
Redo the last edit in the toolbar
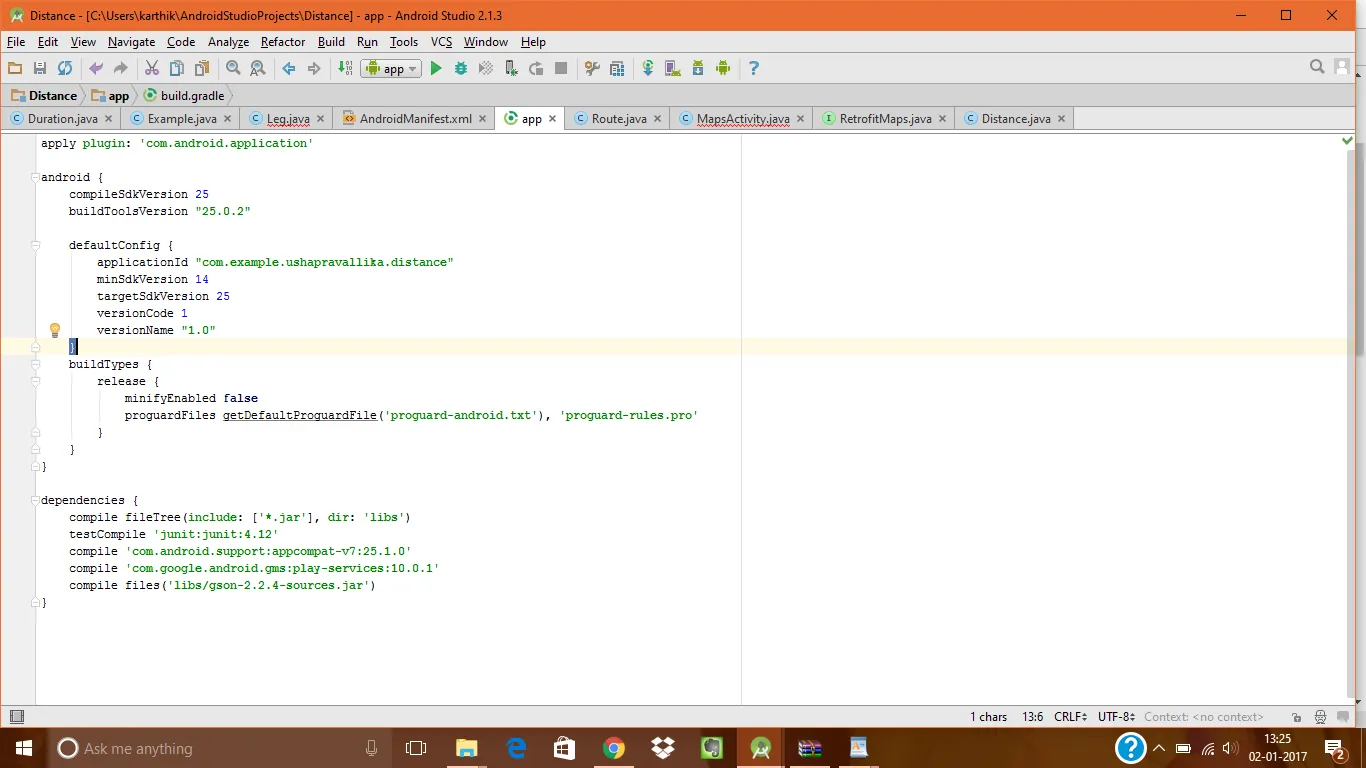click(121, 68)
